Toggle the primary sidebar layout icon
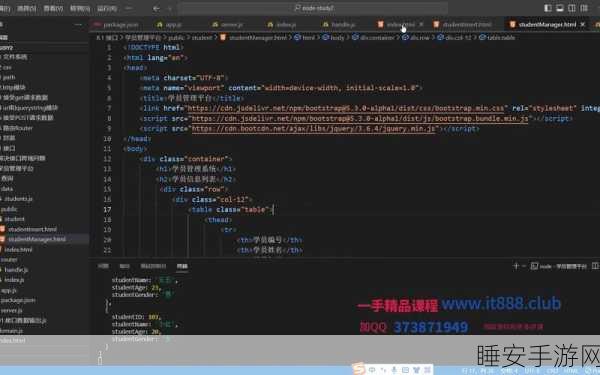Viewport: 600px width, 375px height. click(548, 8)
